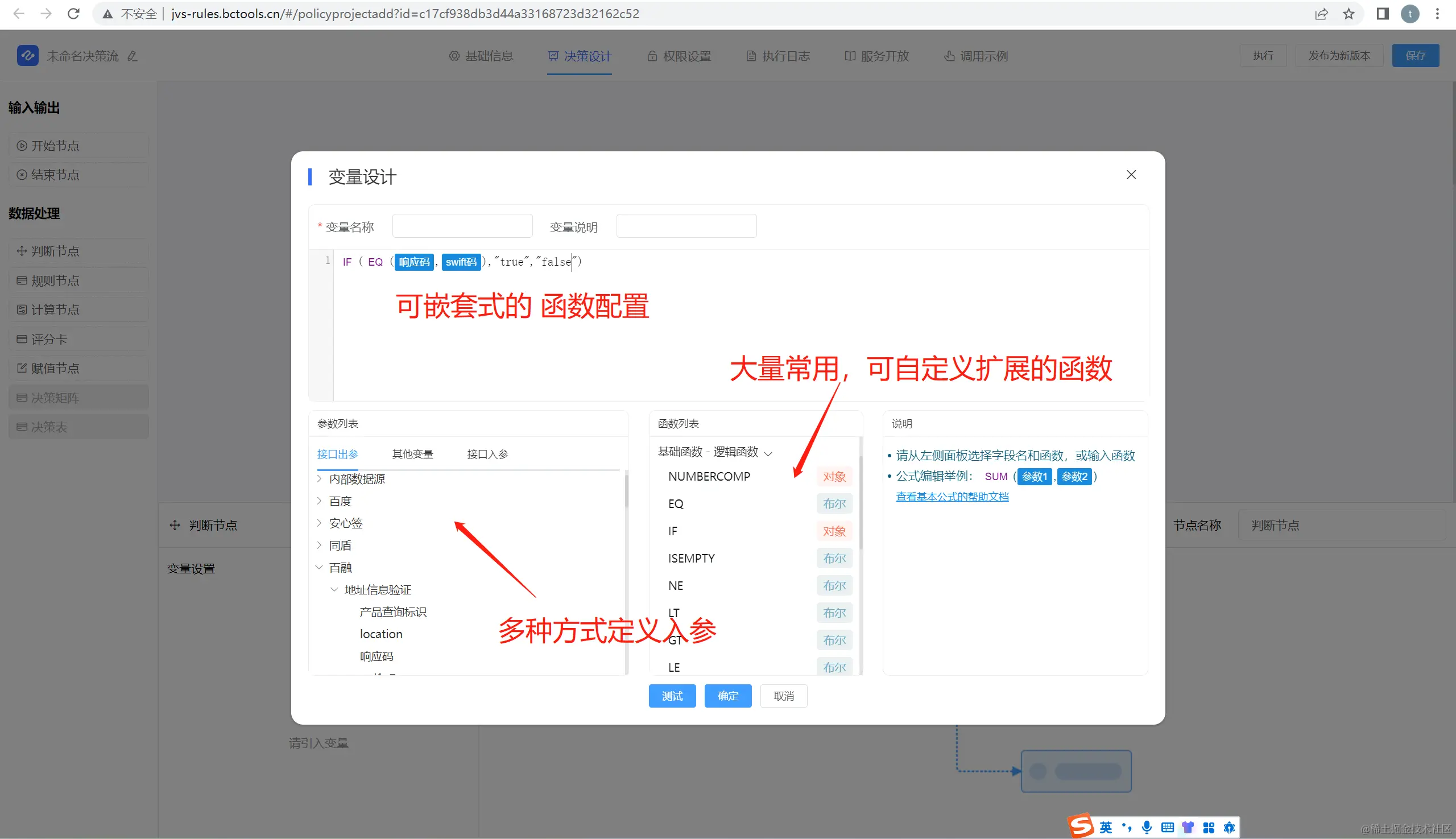Open 查看基本公式的帮助文档 link

click(952, 497)
